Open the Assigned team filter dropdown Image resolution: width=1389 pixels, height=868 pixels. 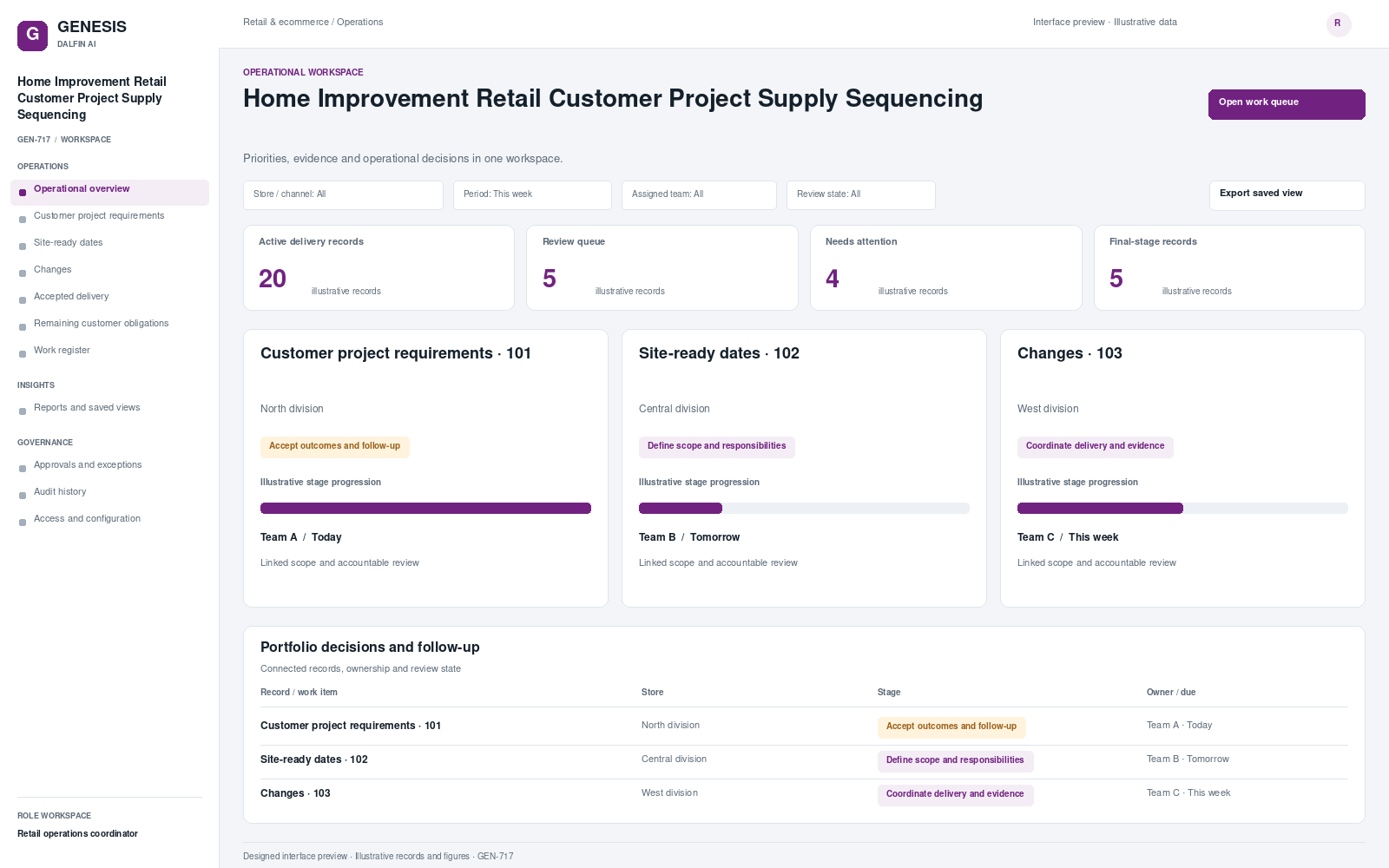[x=699, y=195]
